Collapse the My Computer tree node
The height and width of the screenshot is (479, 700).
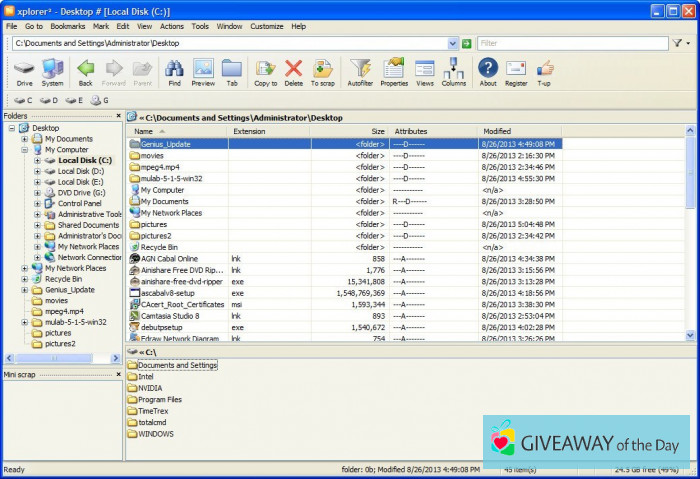[24, 149]
